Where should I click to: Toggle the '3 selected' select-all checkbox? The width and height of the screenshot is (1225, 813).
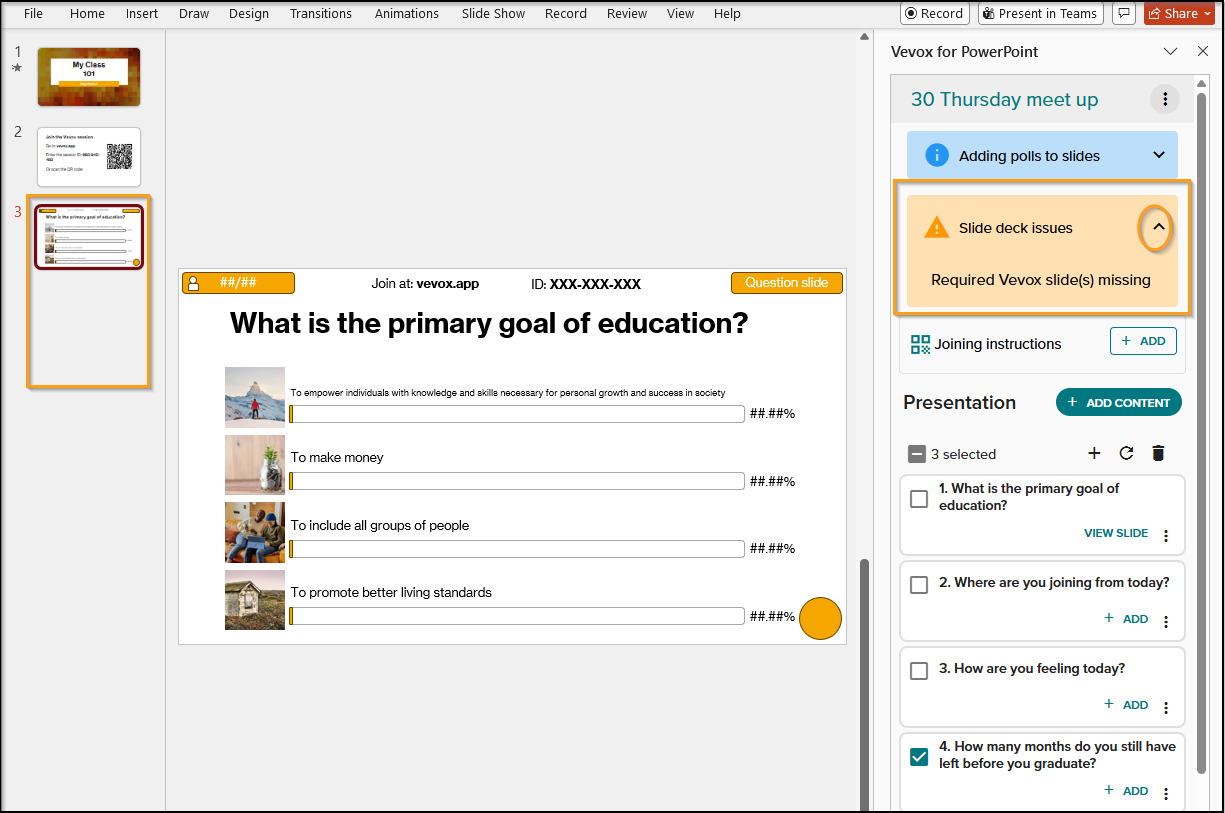pyautogui.click(x=917, y=454)
